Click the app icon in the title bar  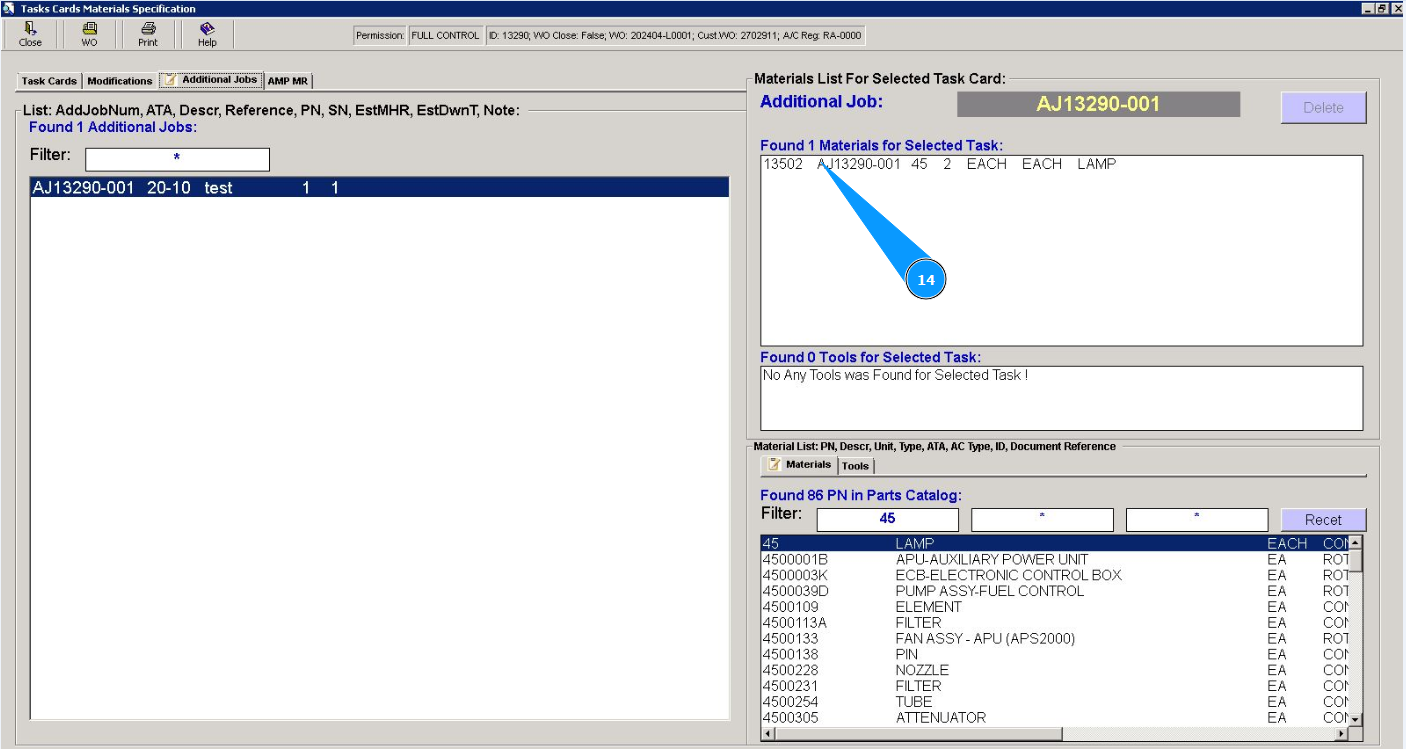(x=9, y=8)
